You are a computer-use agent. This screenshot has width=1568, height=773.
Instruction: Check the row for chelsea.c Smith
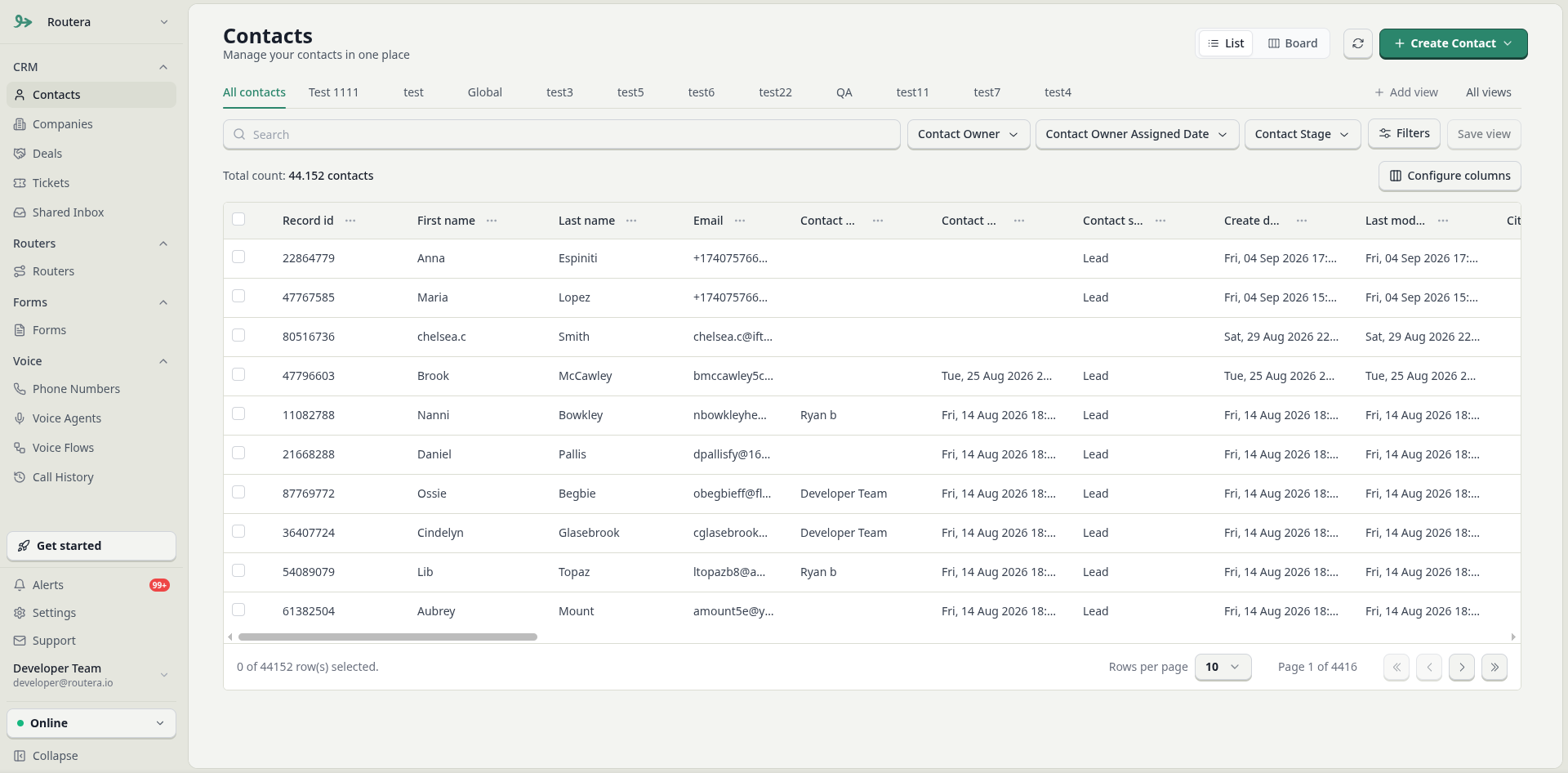pos(238,335)
